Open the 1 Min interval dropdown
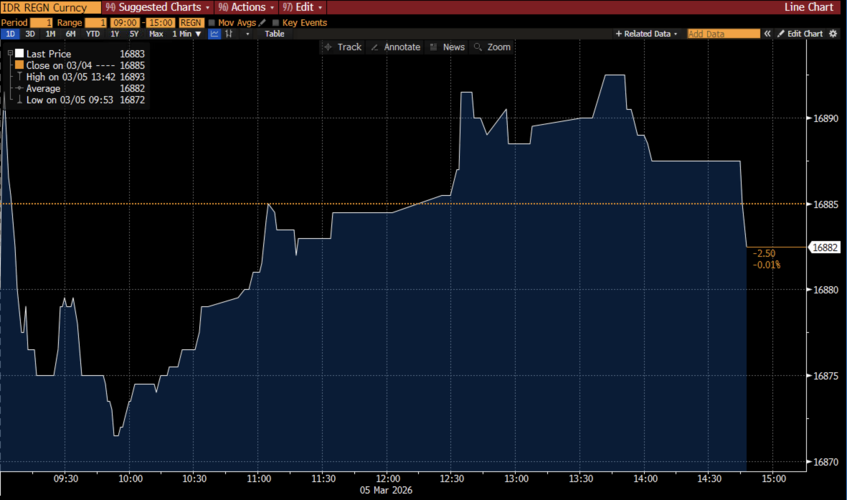Viewport: 847px width, 500px height. coord(186,33)
